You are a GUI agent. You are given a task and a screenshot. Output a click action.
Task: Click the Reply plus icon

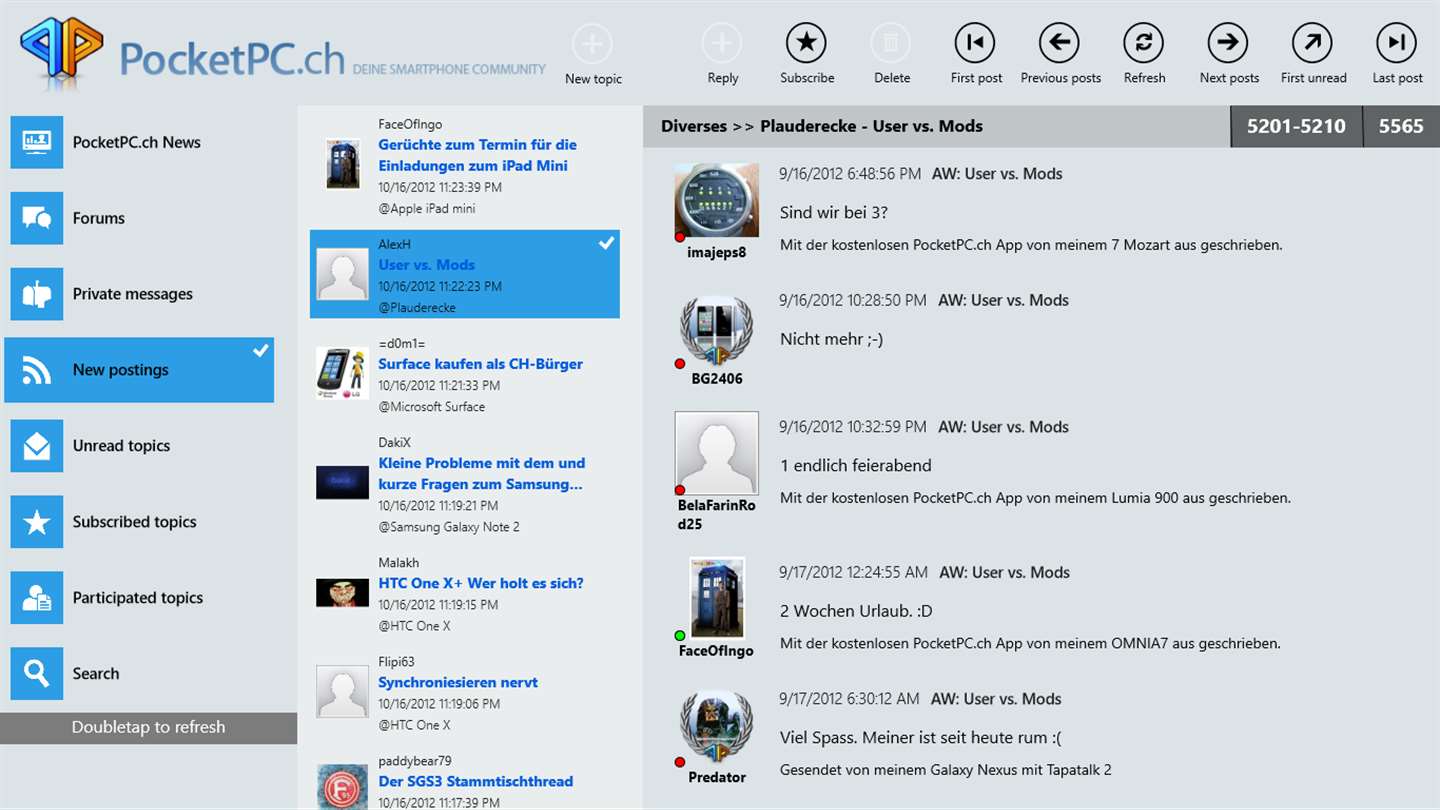tap(722, 44)
